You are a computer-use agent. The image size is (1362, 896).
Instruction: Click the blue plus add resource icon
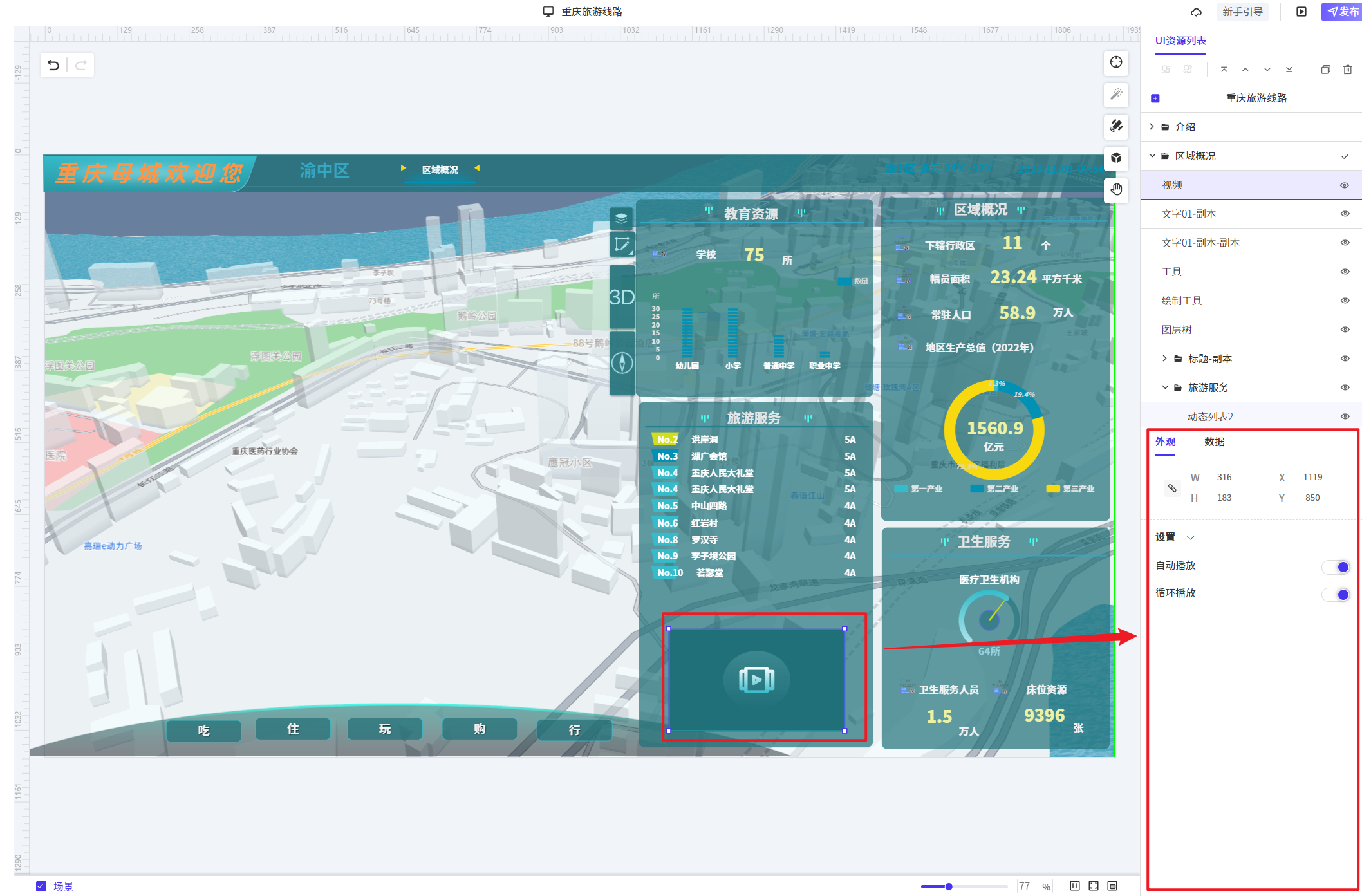tap(1155, 98)
